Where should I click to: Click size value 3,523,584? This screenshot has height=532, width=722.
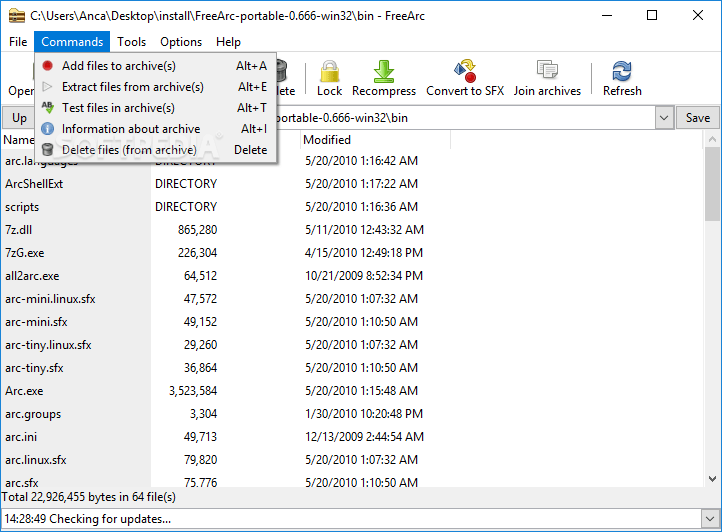[x=193, y=391]
